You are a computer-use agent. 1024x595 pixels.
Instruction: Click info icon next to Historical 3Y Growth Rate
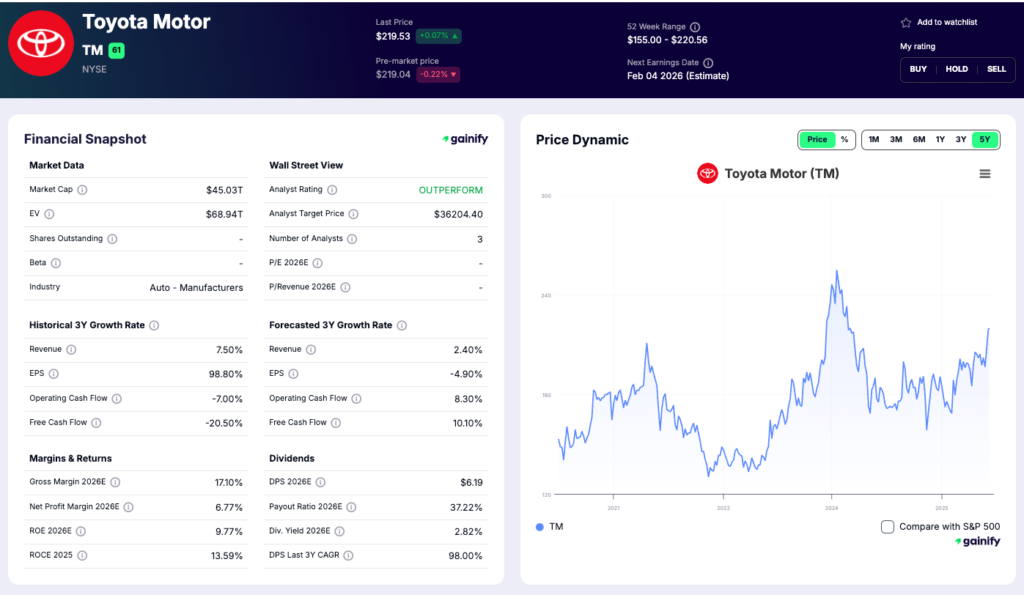[x=154, y=326]
